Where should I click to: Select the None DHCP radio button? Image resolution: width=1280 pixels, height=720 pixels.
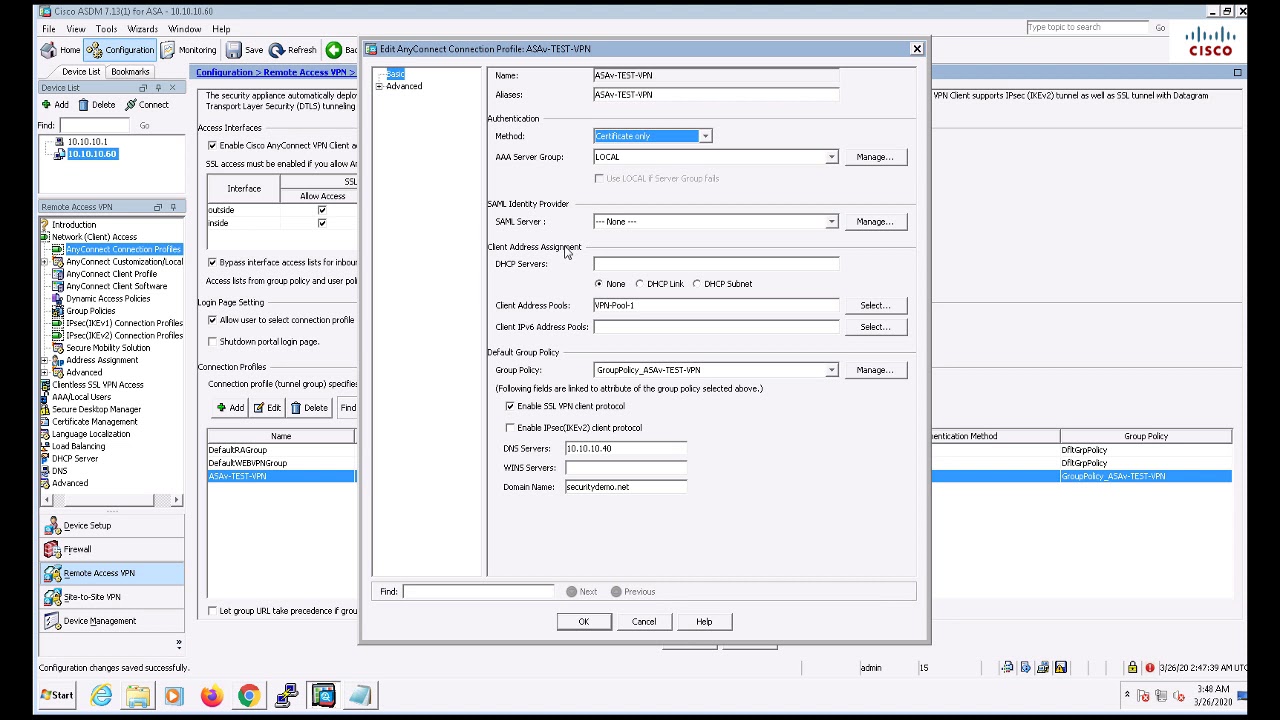[599, 284]
